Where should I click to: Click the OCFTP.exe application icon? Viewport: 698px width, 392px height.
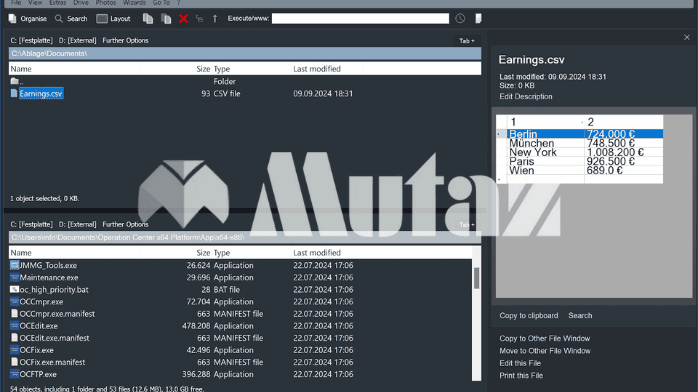(x=14, y=374)
